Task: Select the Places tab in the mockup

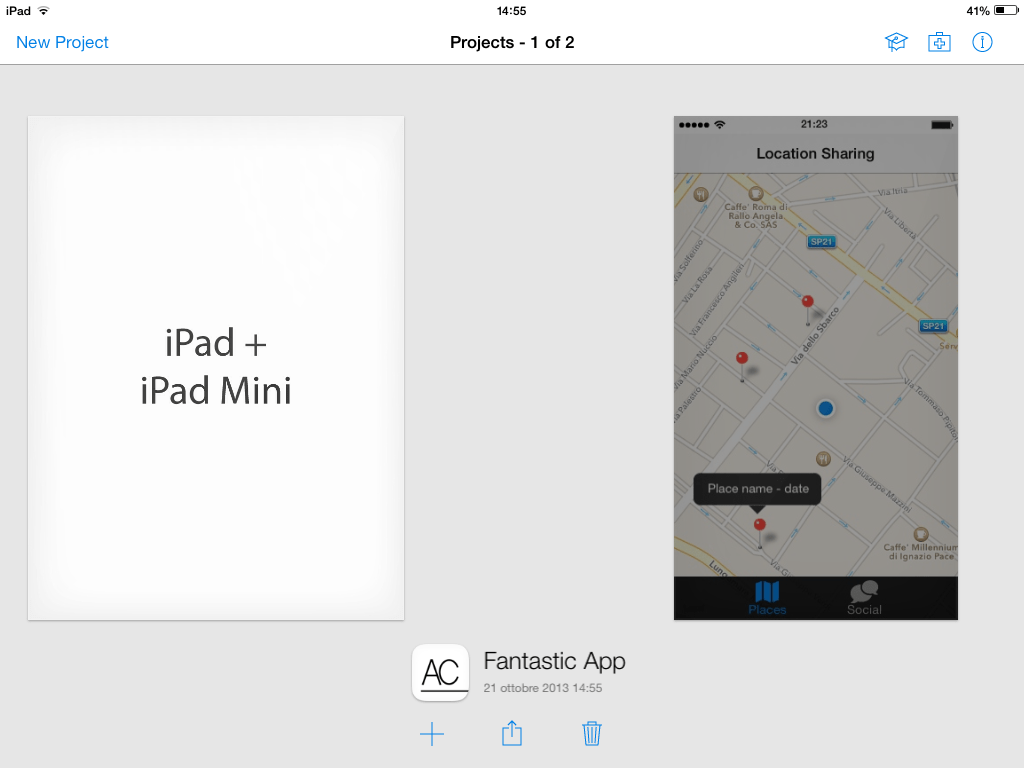Action: click(x=767, y=597)
